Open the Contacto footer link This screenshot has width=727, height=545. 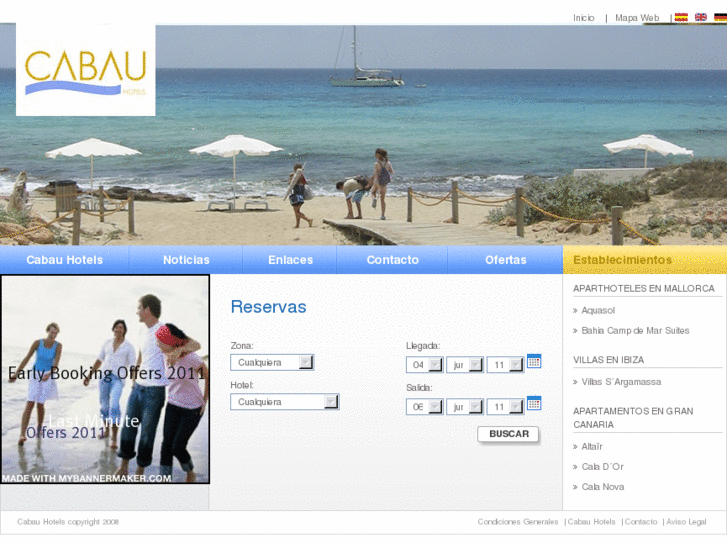point(641,522)
